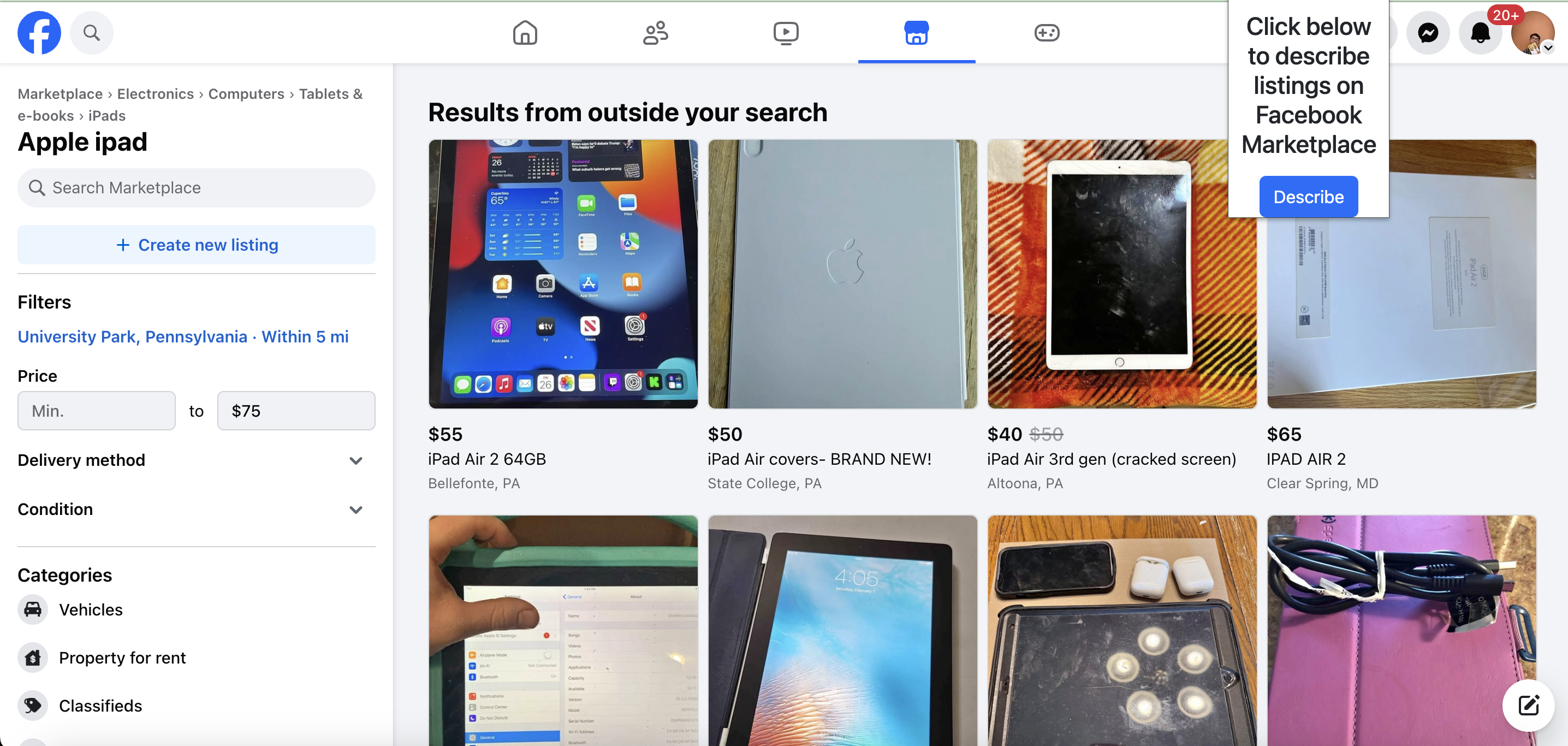Screen dimensions: 1568x746
Task: Open Messenger chat icon
Action: coord(1427,33)
